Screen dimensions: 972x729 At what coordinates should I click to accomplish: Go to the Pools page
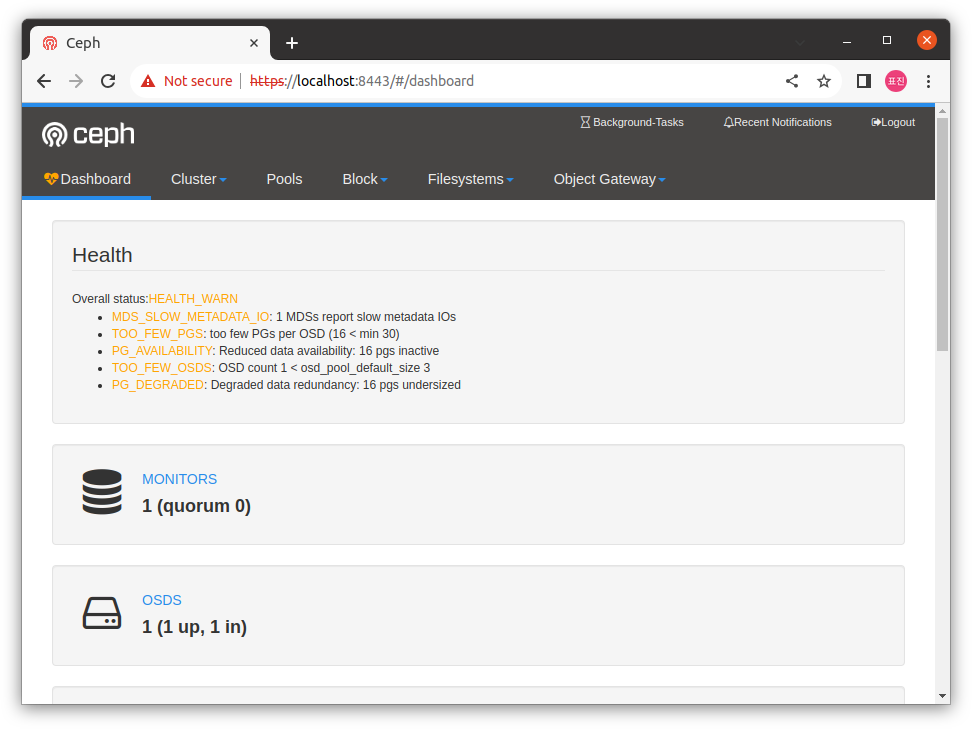(285, 179)
